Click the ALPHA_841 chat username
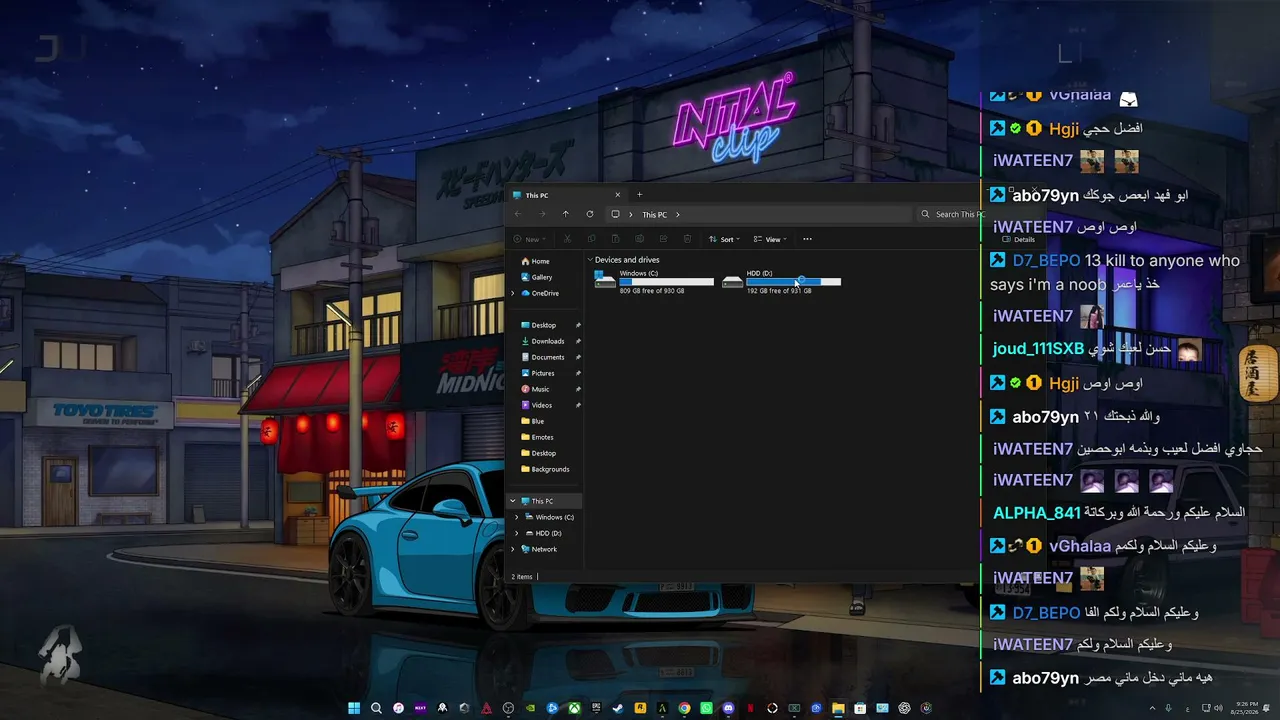The image size is (1280, 720). coord(1036,513)
